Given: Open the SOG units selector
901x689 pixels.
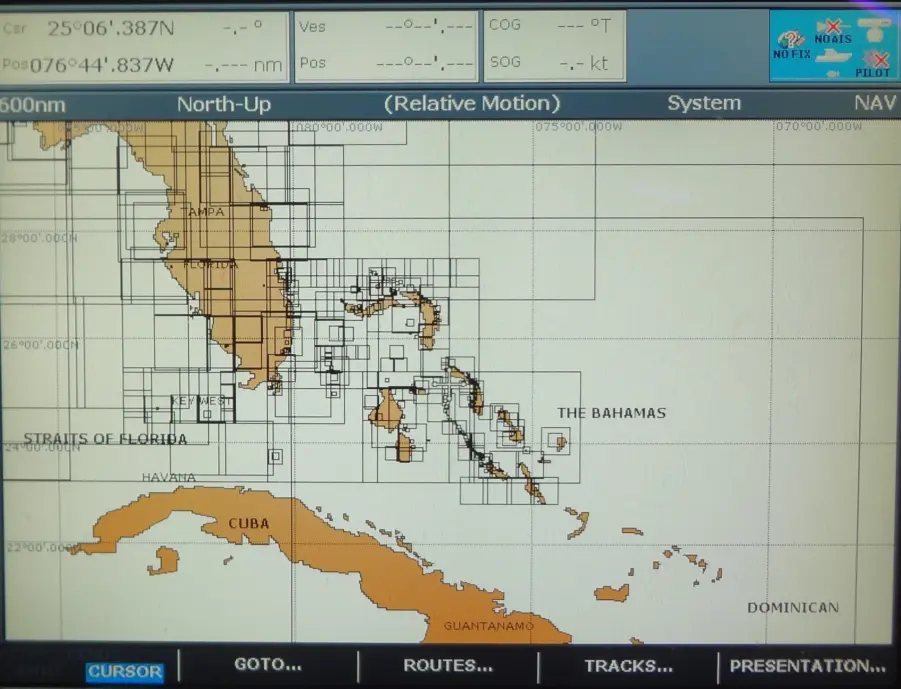Looking at the screenshot, I should 553,61.
